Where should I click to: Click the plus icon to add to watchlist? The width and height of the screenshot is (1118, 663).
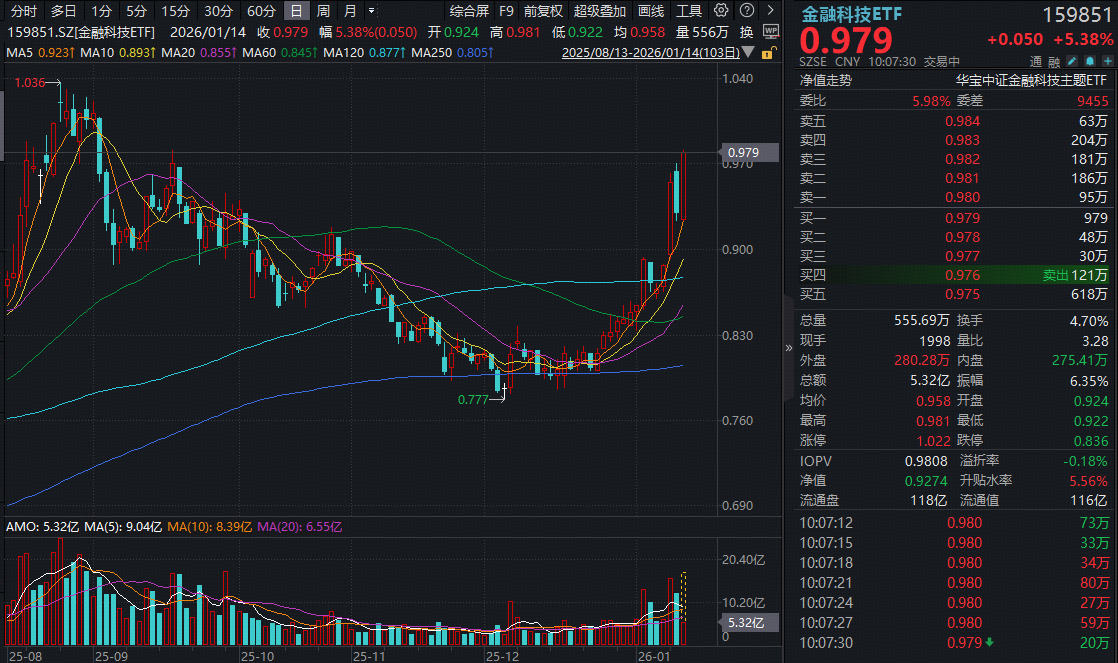click(1108, 61)
